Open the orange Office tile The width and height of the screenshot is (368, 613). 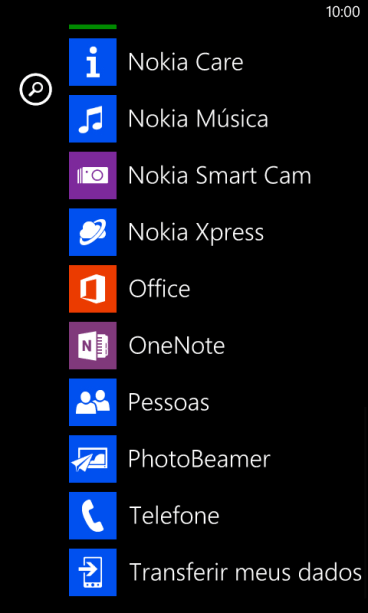[93, 289]
